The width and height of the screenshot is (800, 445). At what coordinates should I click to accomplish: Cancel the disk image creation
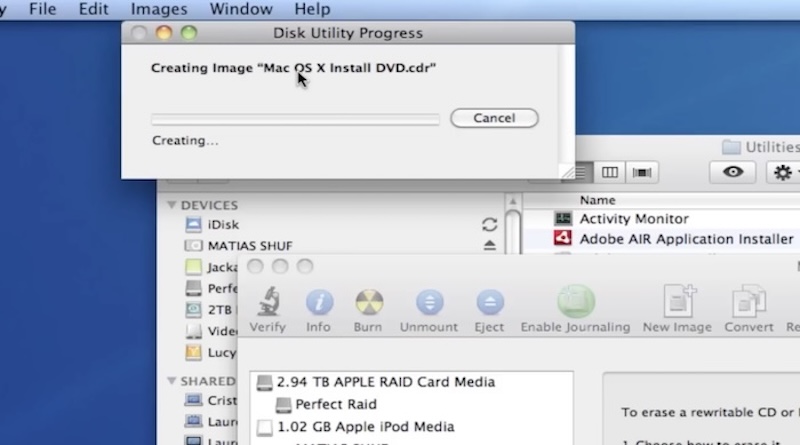494,118
